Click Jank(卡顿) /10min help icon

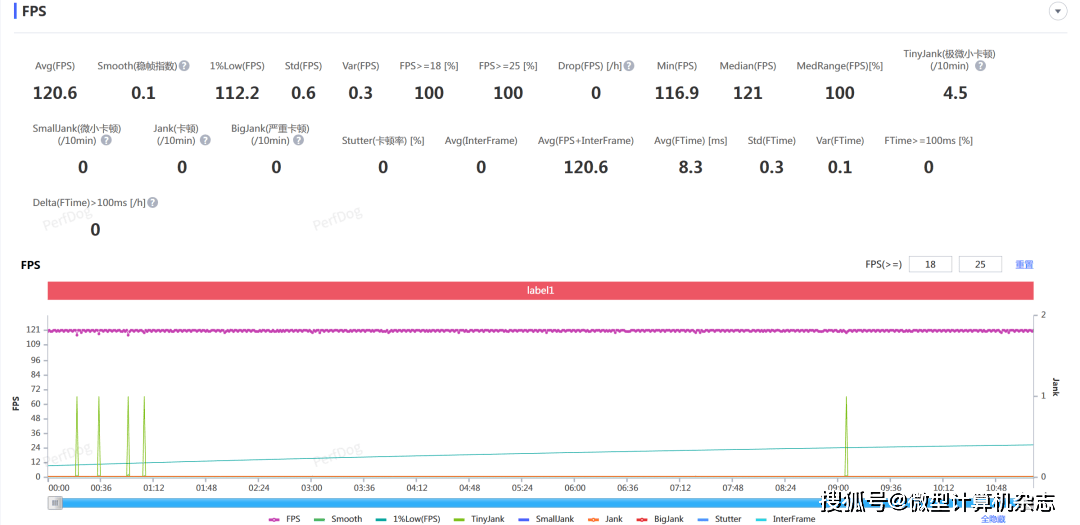coord(205,141)
